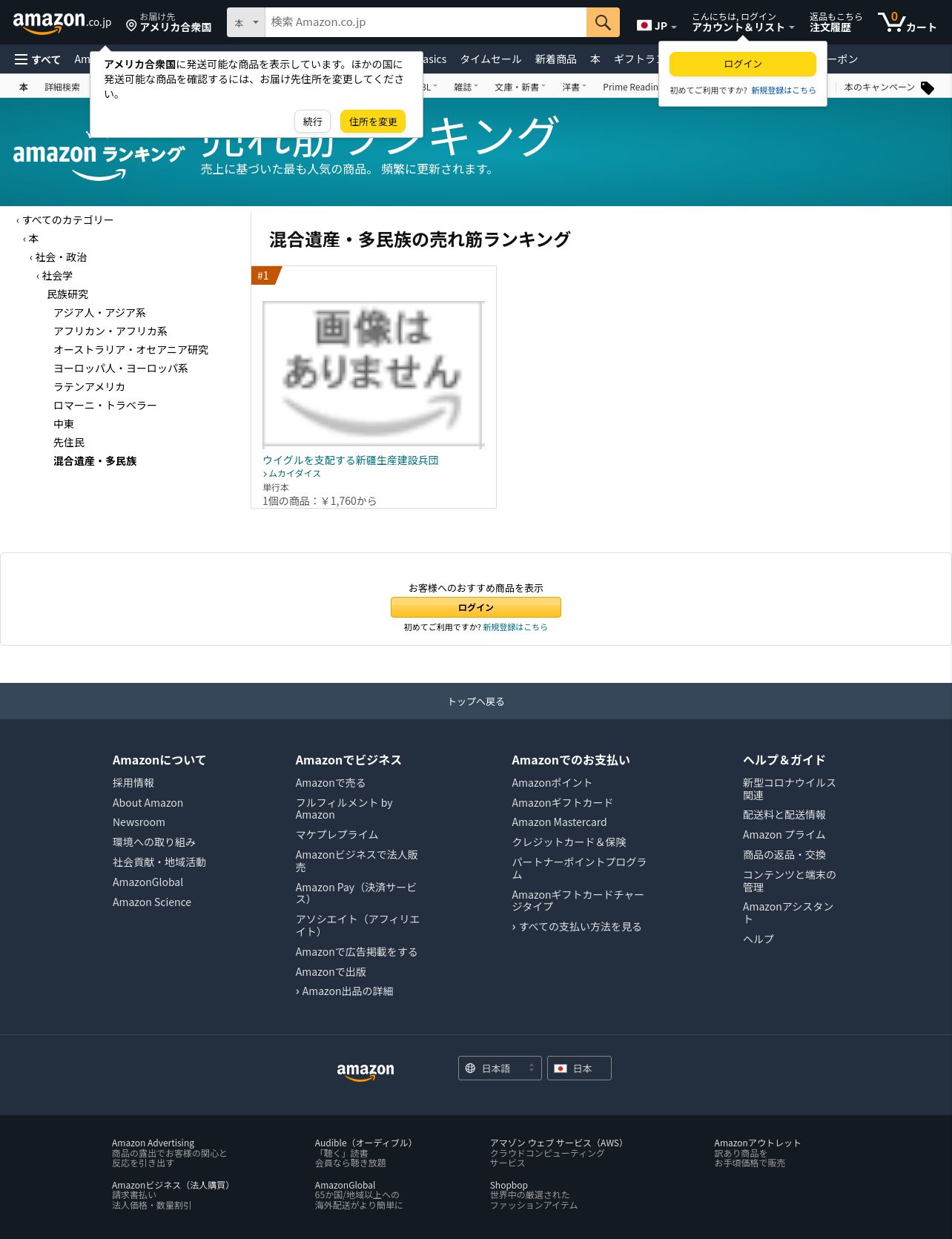The image size is (952, 1239).
Task: Click the 本のキャンペーン tag icon
Action: coord(928,87)
